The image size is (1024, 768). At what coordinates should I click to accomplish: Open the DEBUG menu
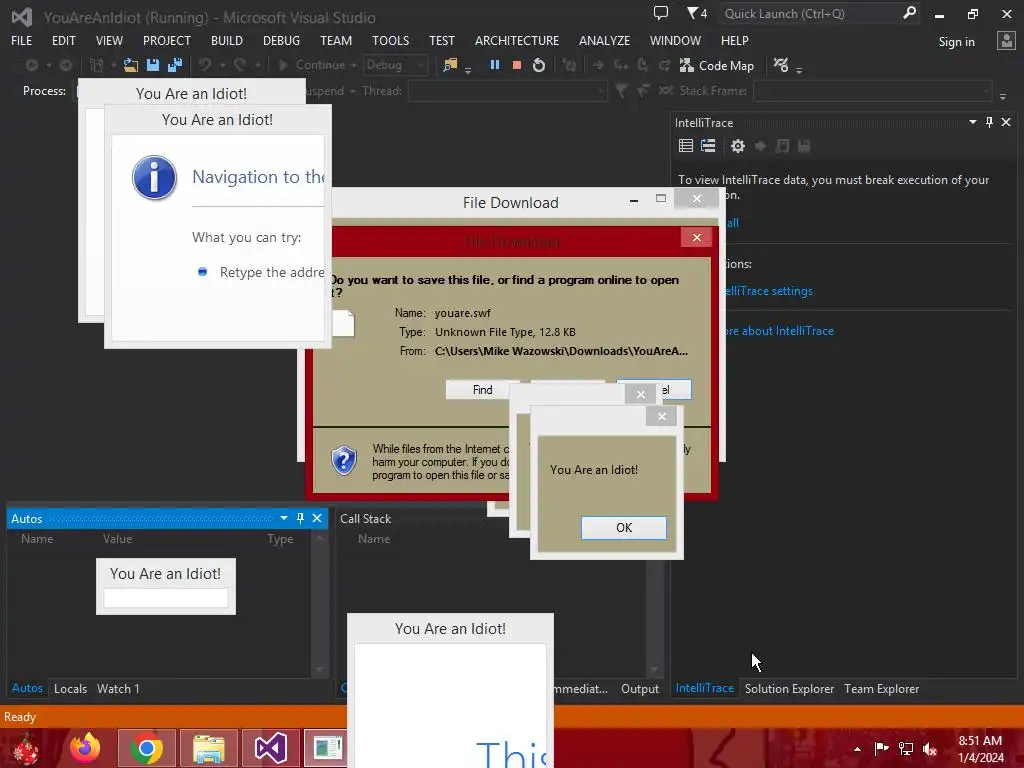coord(281,40)
